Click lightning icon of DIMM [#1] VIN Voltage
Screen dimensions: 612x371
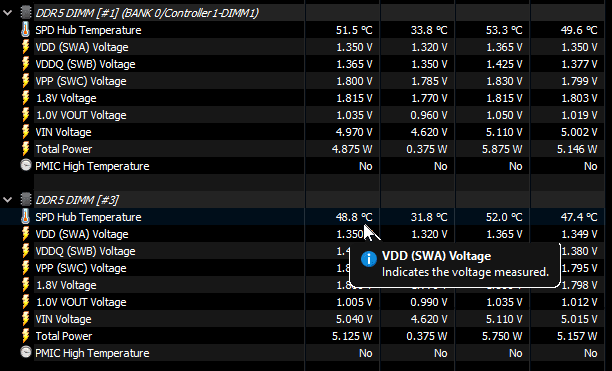click(25, 132)
